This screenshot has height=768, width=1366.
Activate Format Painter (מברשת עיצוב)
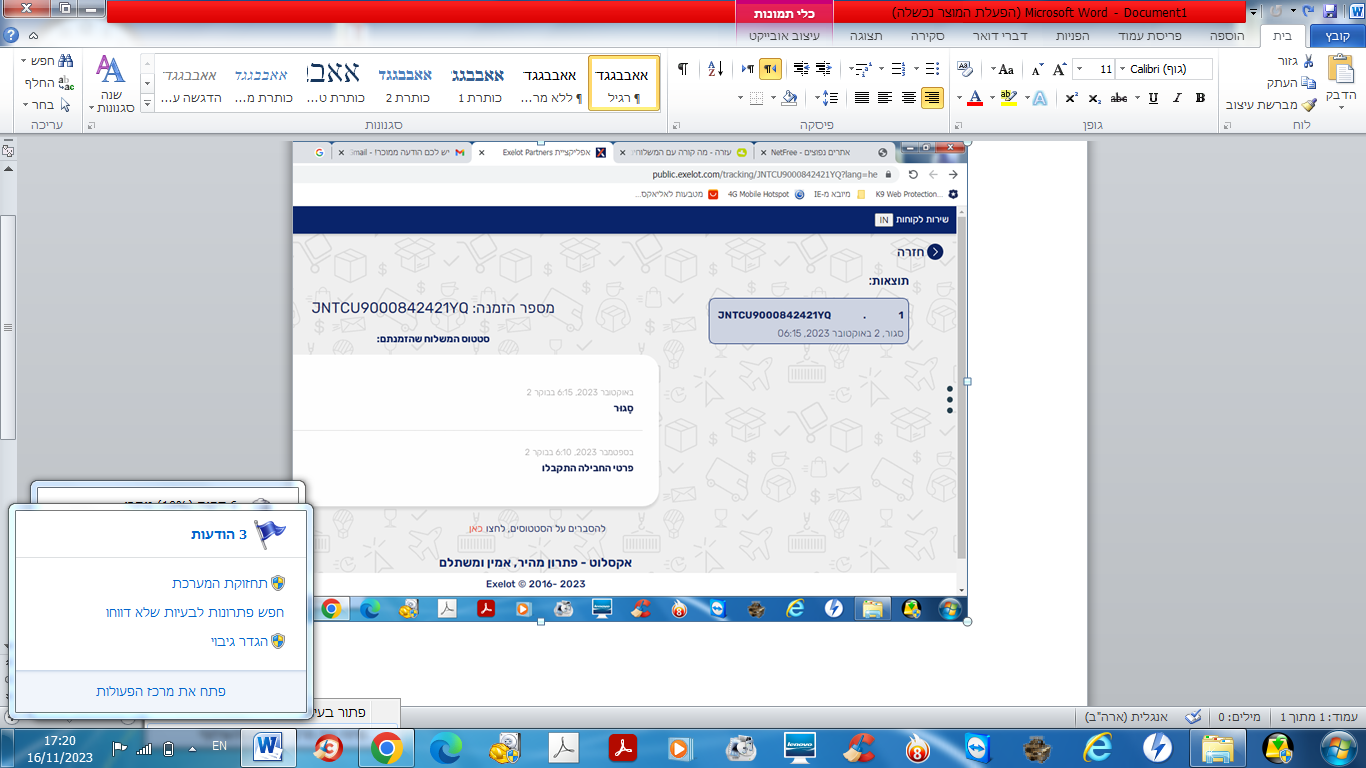click(1271, 104)
